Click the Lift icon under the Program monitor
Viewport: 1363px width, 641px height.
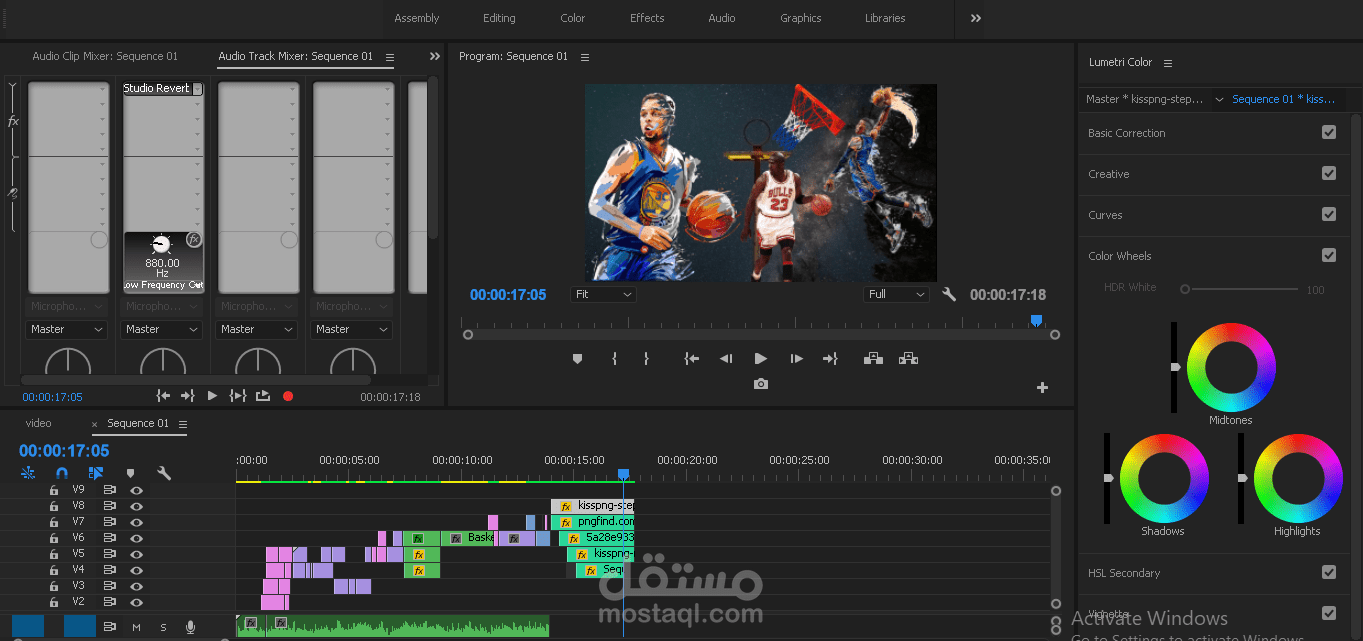pos(873,358)
